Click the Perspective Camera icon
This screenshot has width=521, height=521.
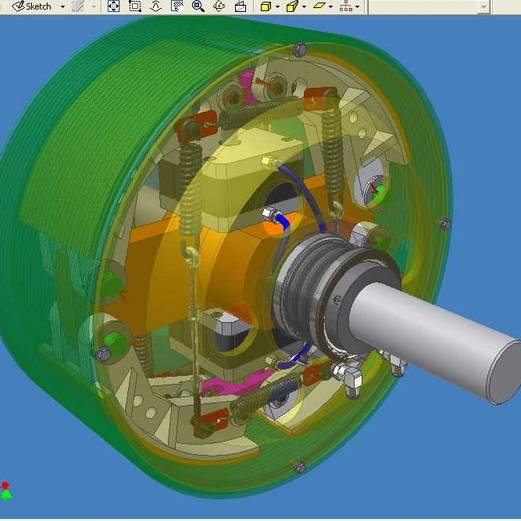[x=292, y=6]
